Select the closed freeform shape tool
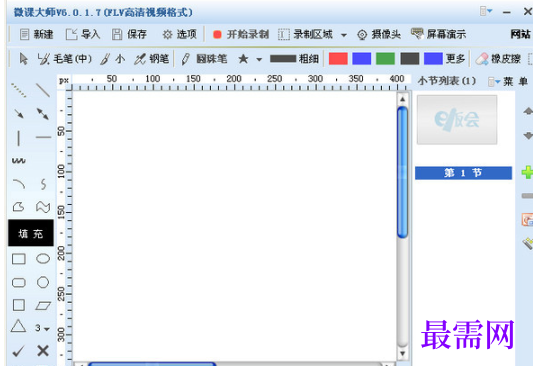The image size is (533, 366). click(18, 206)
